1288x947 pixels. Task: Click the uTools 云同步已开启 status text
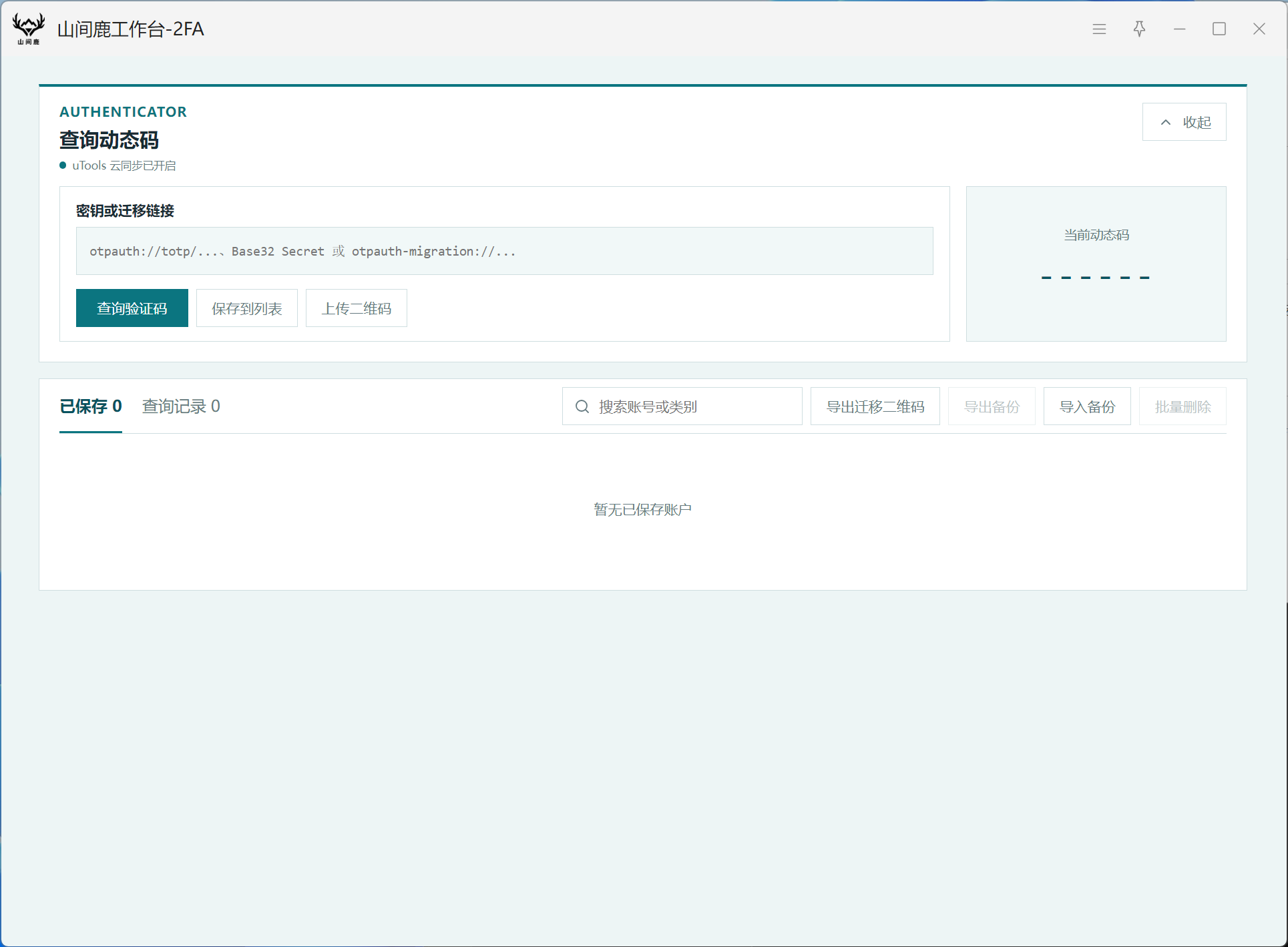124,166
